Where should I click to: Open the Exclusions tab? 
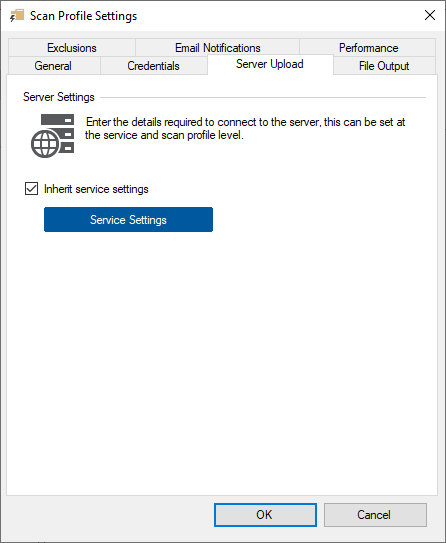(72, 47)
